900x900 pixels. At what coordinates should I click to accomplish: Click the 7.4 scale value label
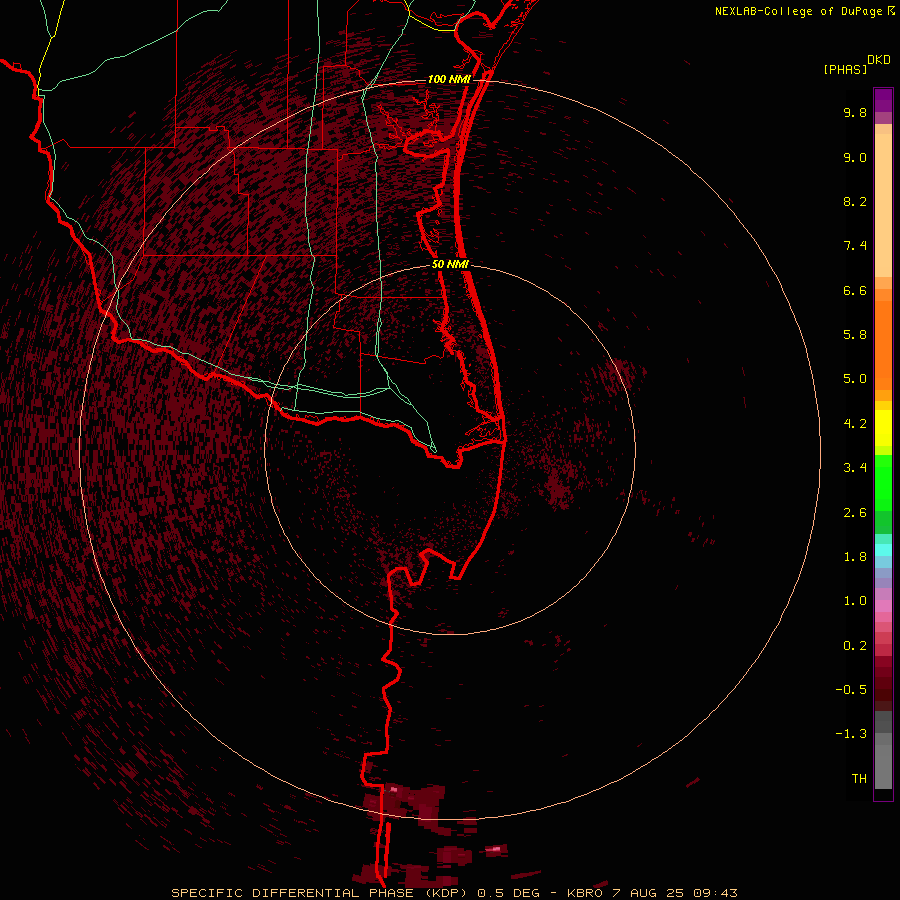(x=855, y=246)
